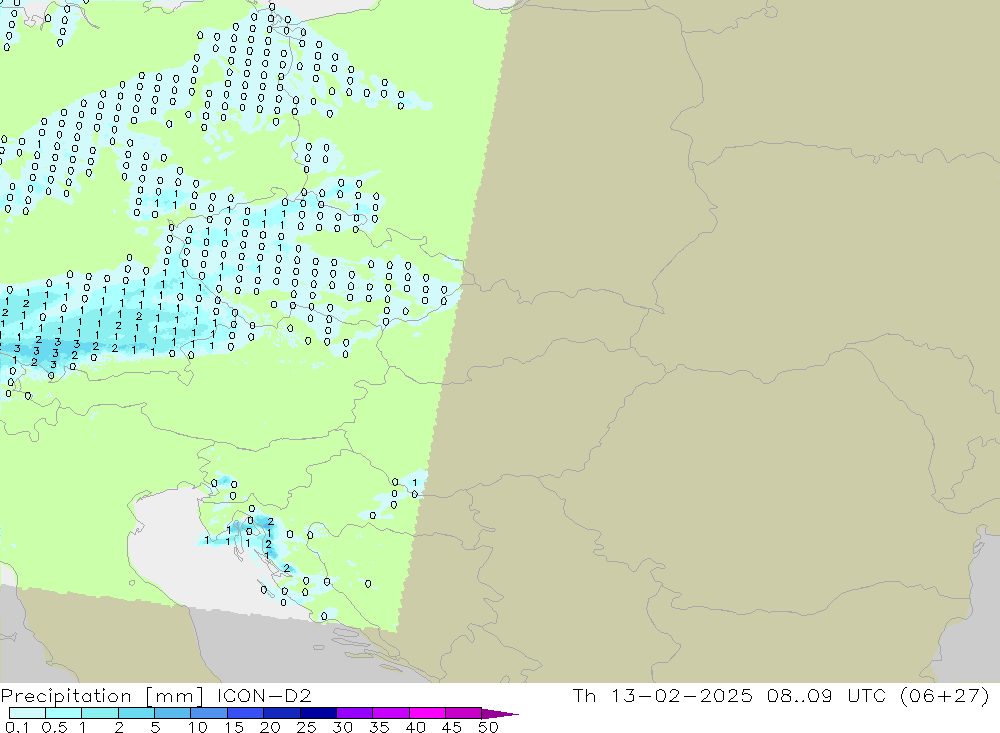The height and width of the screenshot is (733, 1000).
Task: Click the '13-02-2025' date text
Action: pyautogui.click(x=682, y=695)
